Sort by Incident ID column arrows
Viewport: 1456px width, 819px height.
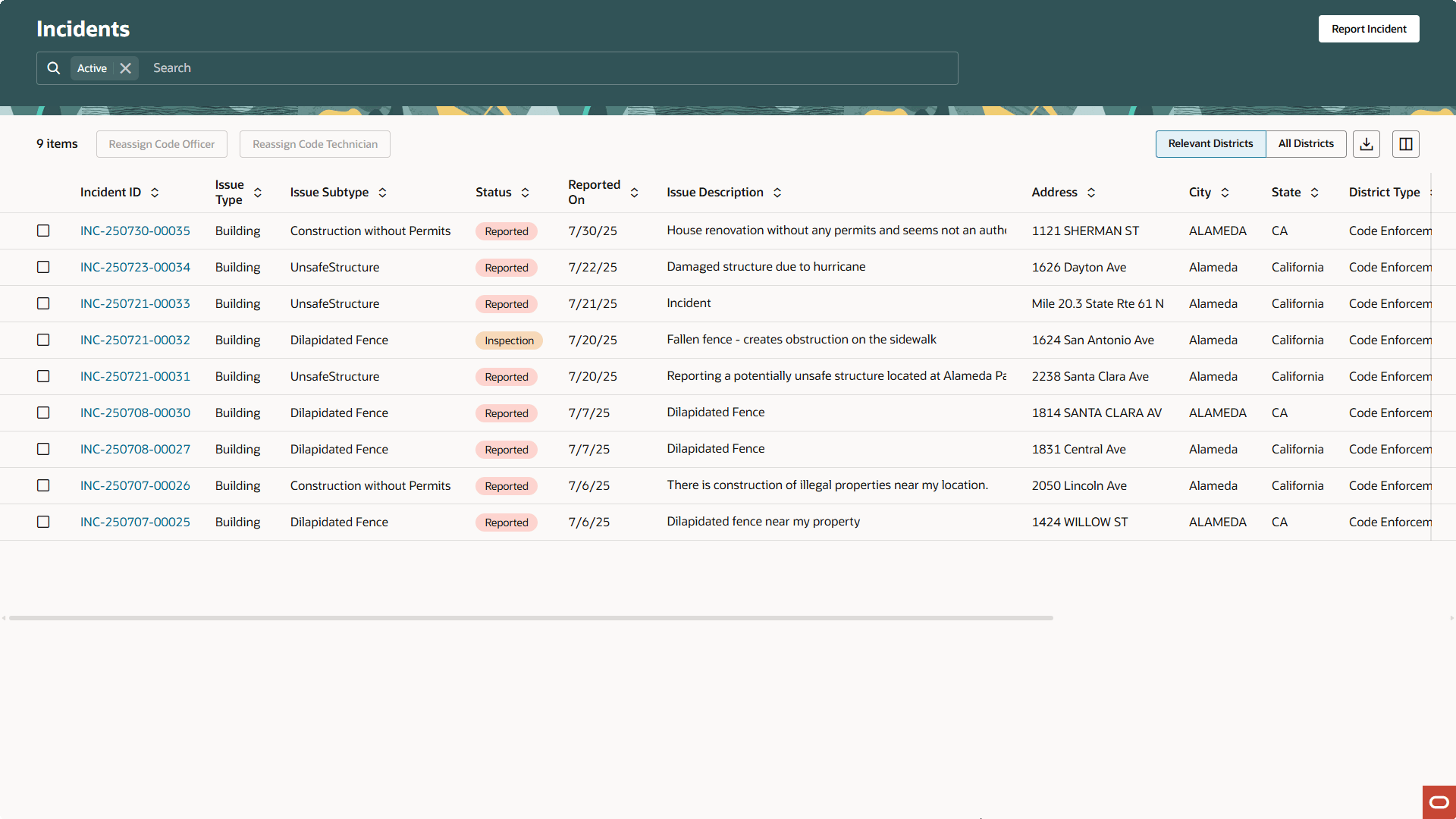pyautogui.click(x=155, y=193)
